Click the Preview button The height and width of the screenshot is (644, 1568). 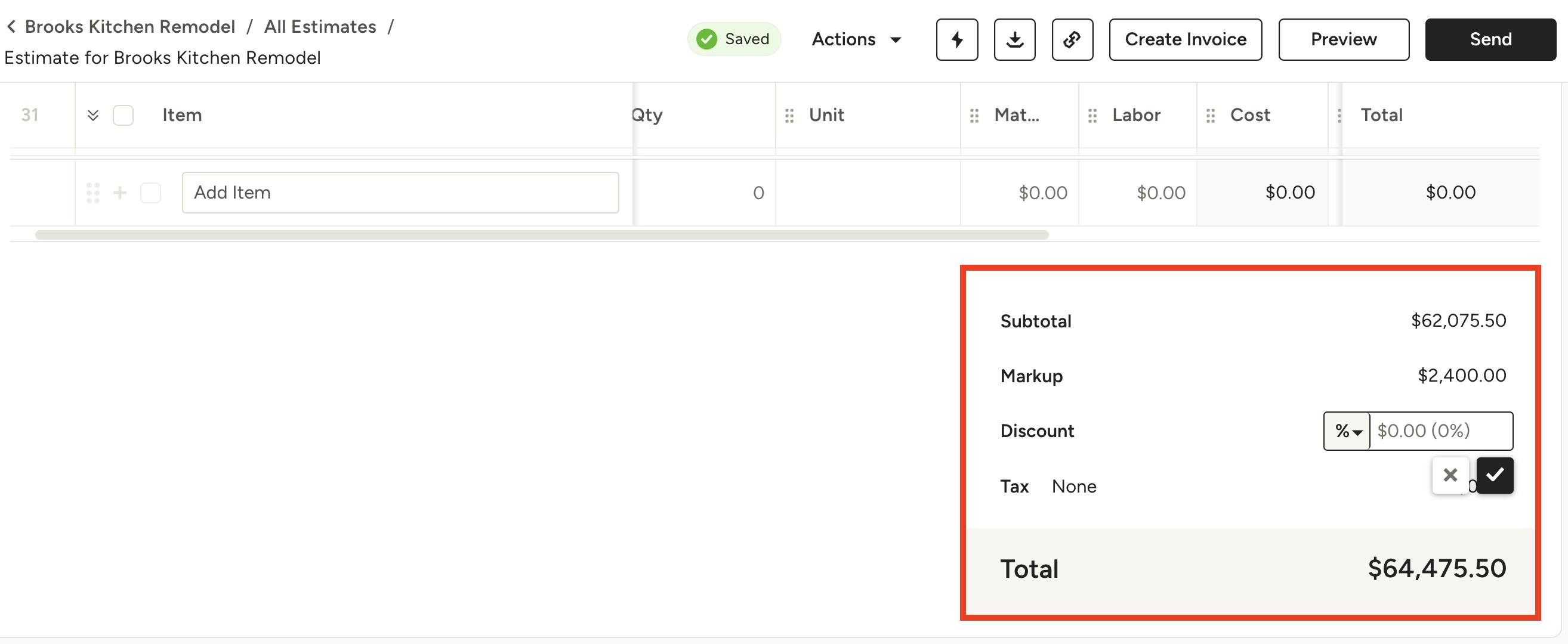coord(1344,39)
